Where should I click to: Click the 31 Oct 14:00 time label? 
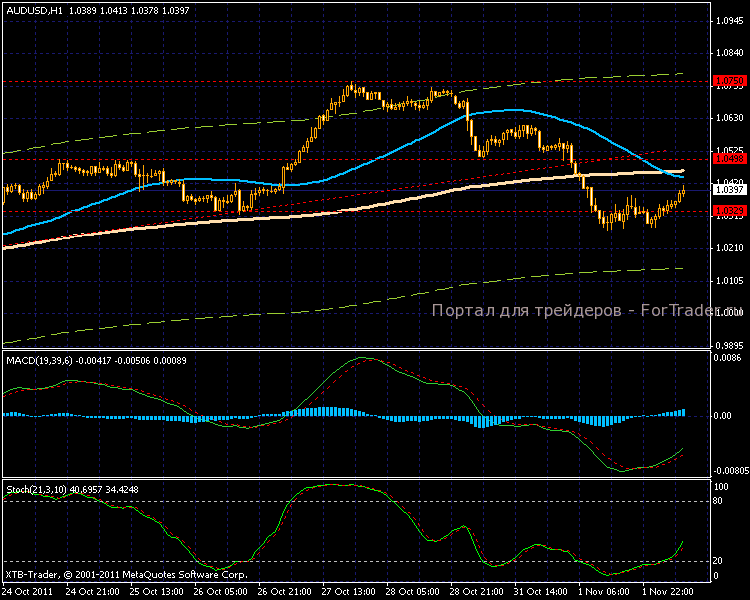(x=541, y=592)
